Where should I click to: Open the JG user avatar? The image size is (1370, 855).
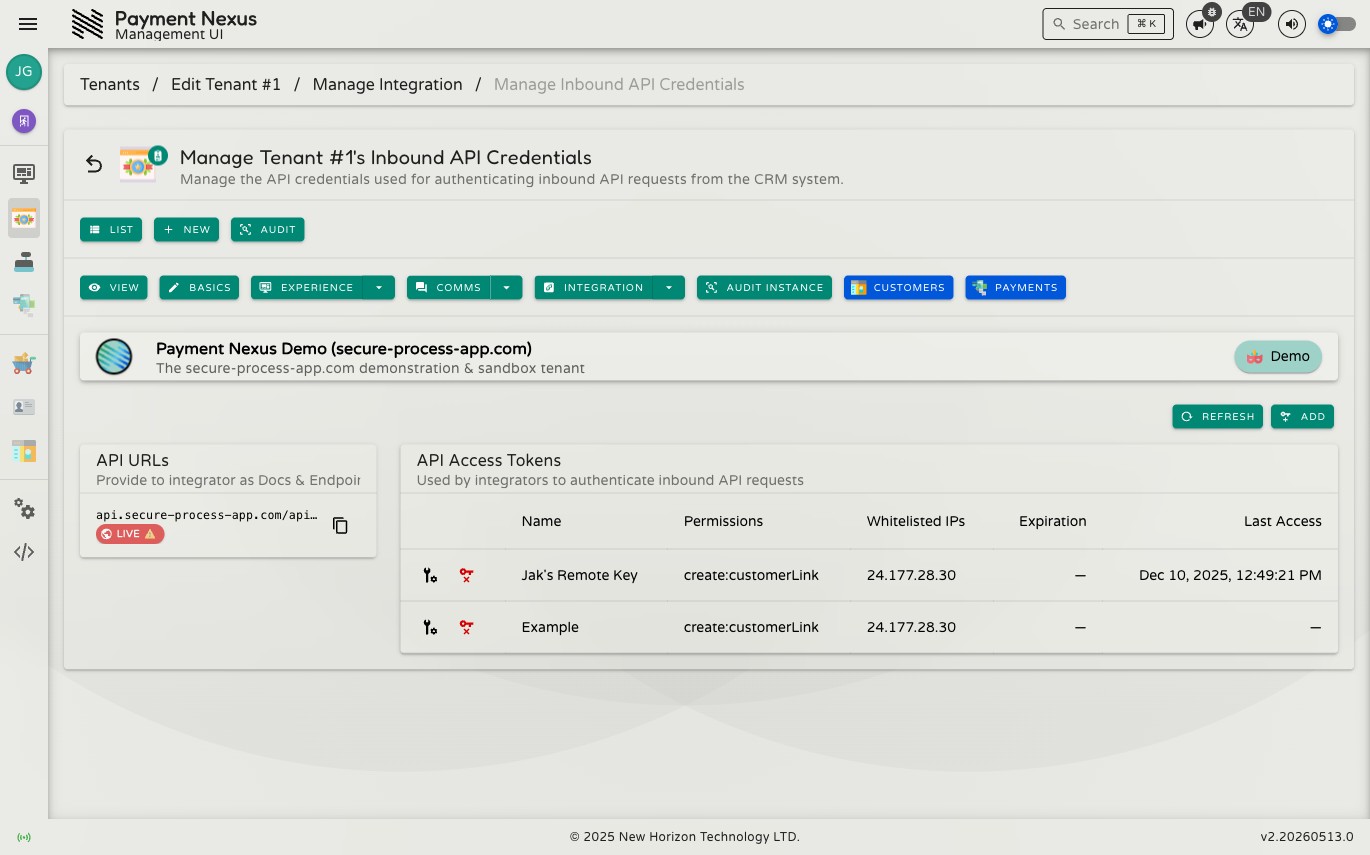point(24,72)
